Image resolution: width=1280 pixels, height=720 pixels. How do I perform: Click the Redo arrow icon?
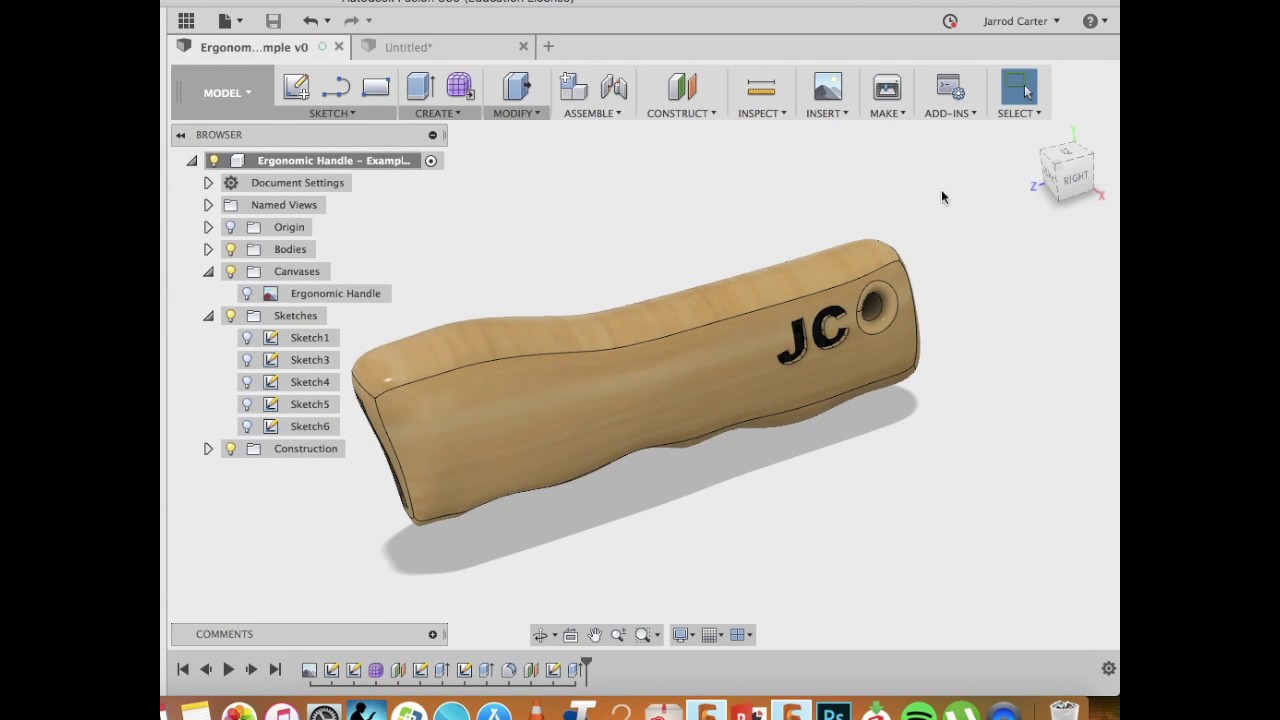click(351, 20)
